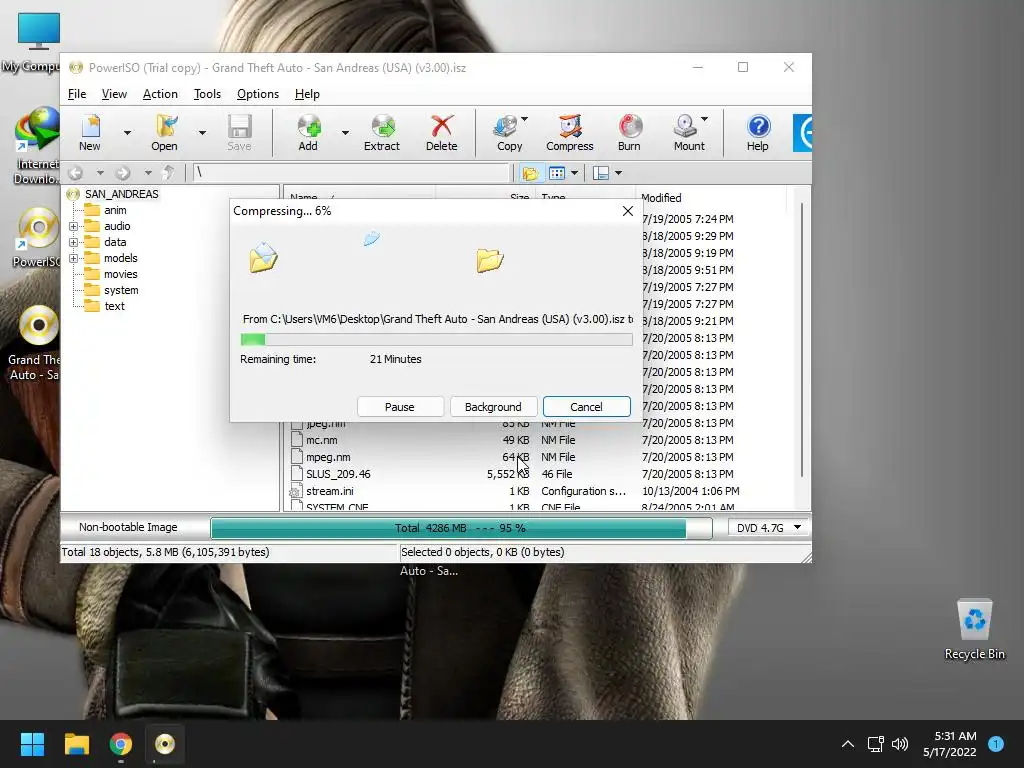Toggle the folders tree view icon
The width and height of the screenshot is (1024, 768).
click(530, 173)
